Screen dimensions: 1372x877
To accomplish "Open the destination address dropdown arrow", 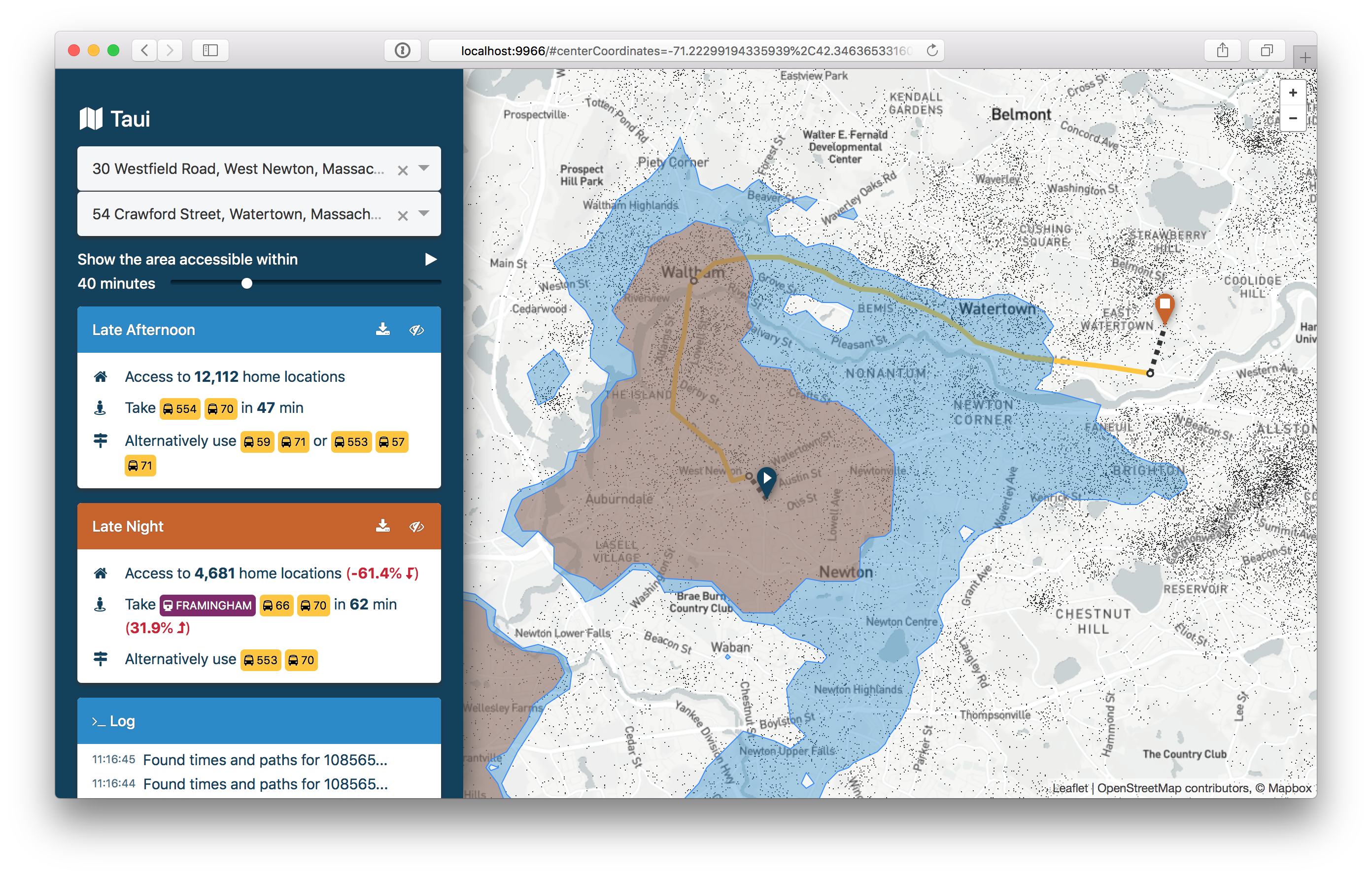I will point(424,213).
